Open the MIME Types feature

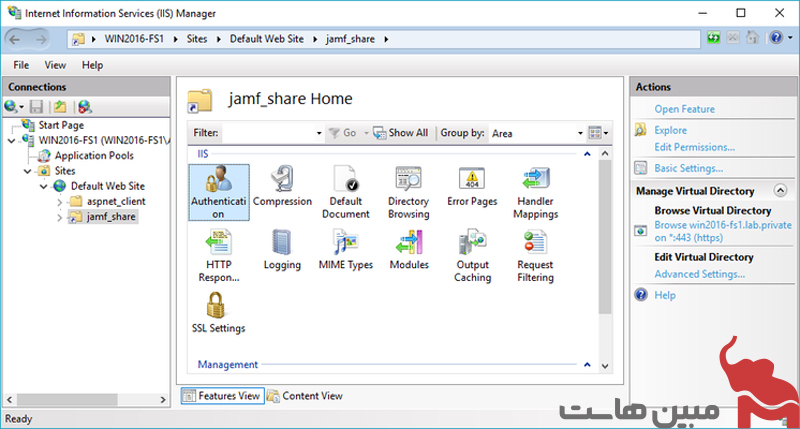point(345,249)
